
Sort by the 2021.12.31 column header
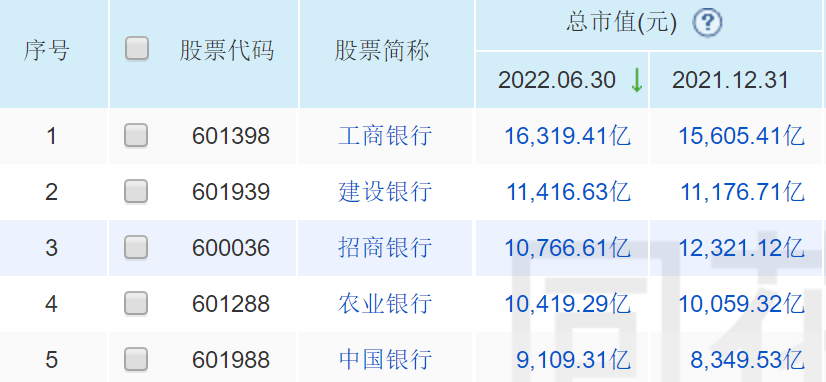coord(730,81)
